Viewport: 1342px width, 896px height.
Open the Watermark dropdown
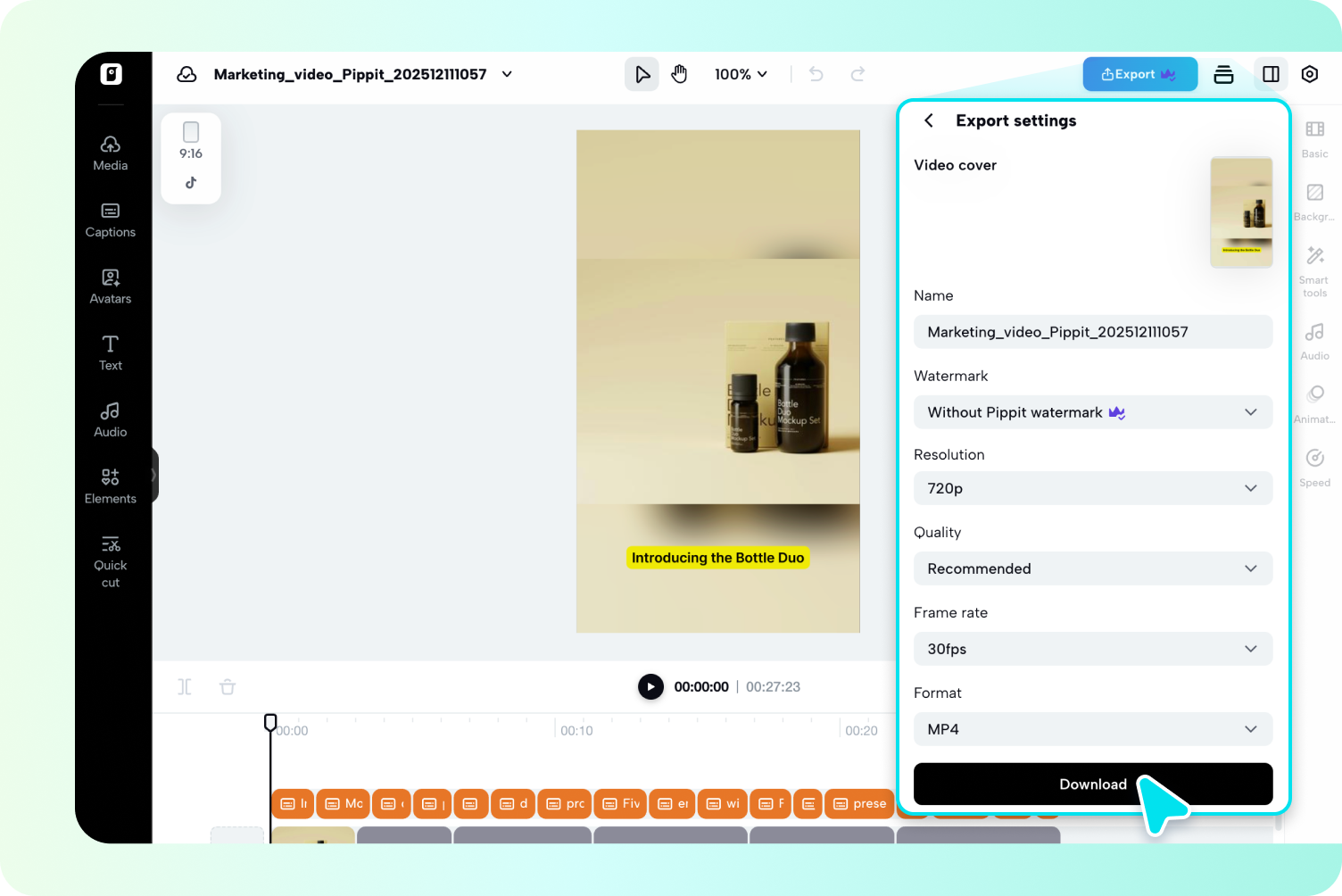tap(1093, 412)
